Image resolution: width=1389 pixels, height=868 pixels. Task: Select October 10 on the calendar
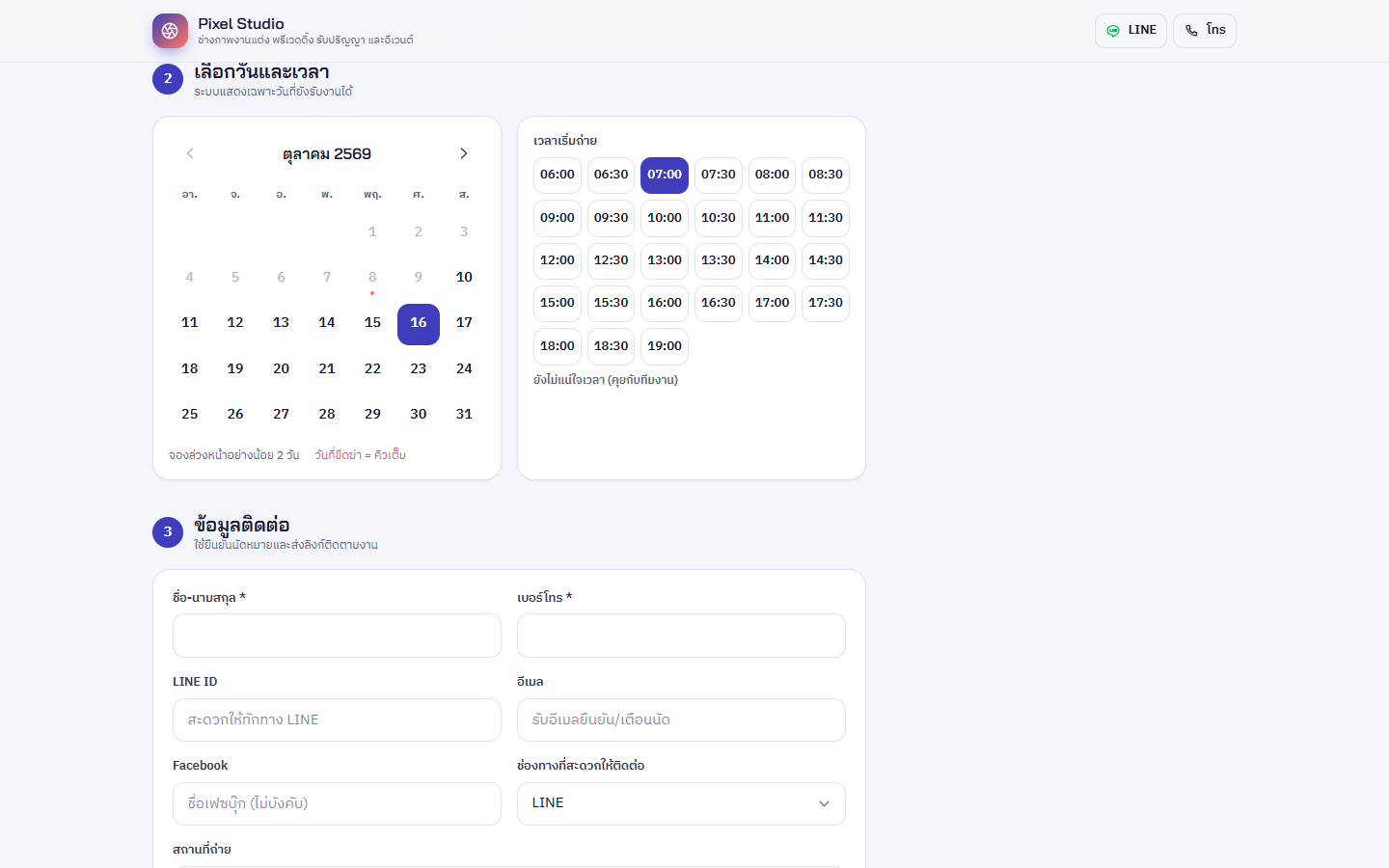coord(464,278)
